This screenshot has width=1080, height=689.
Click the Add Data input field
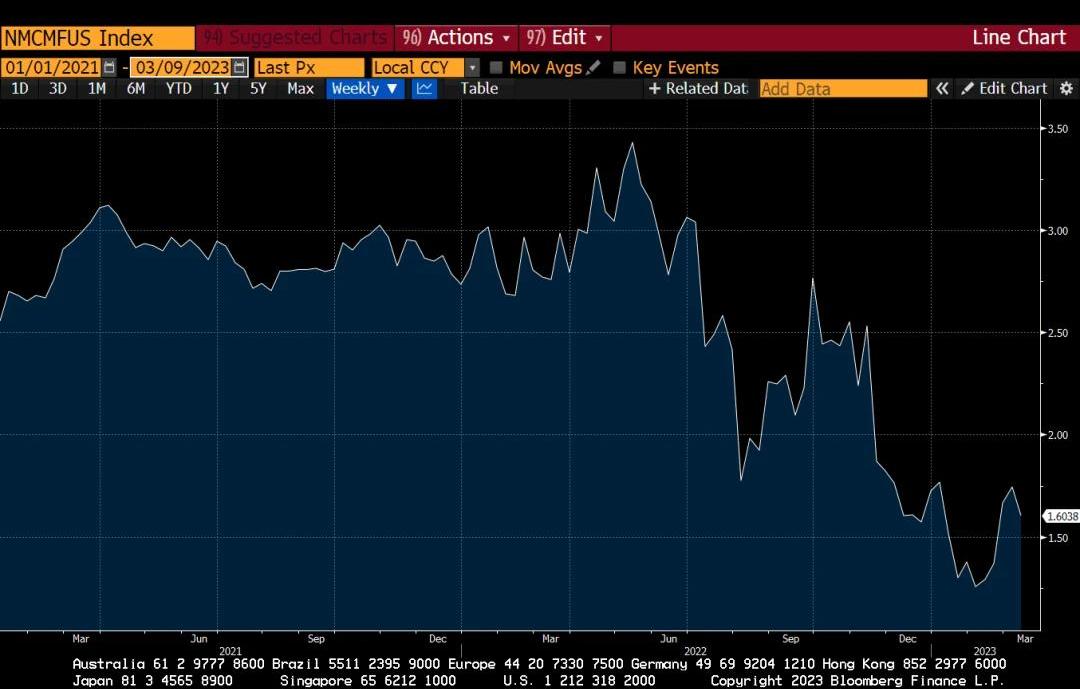843,88
